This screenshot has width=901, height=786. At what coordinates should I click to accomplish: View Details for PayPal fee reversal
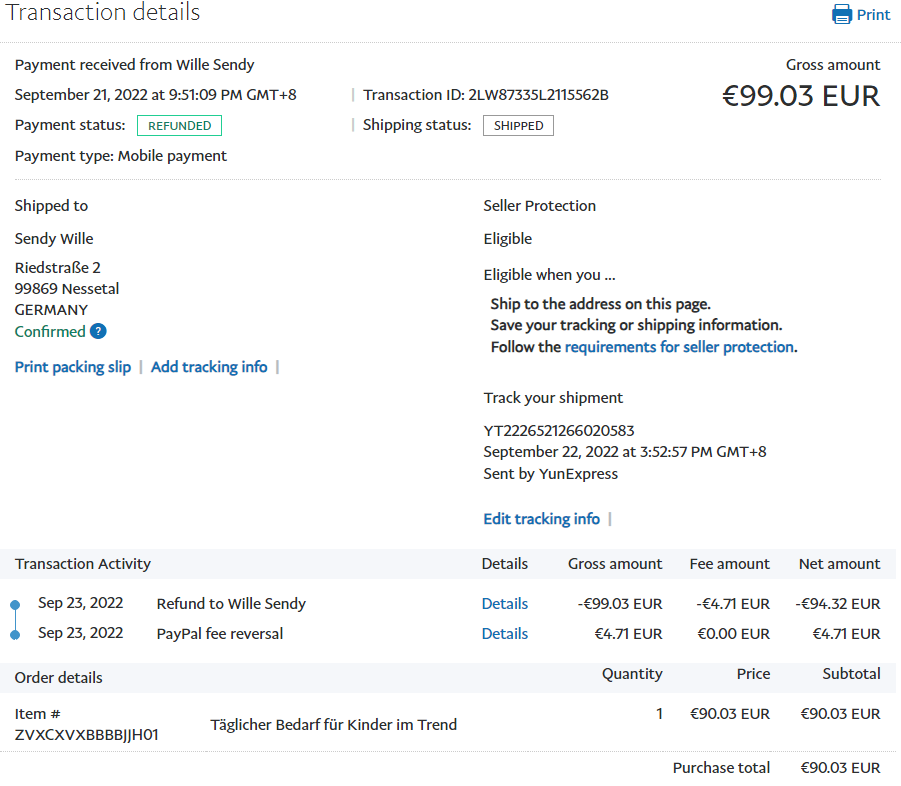point(504,634)
